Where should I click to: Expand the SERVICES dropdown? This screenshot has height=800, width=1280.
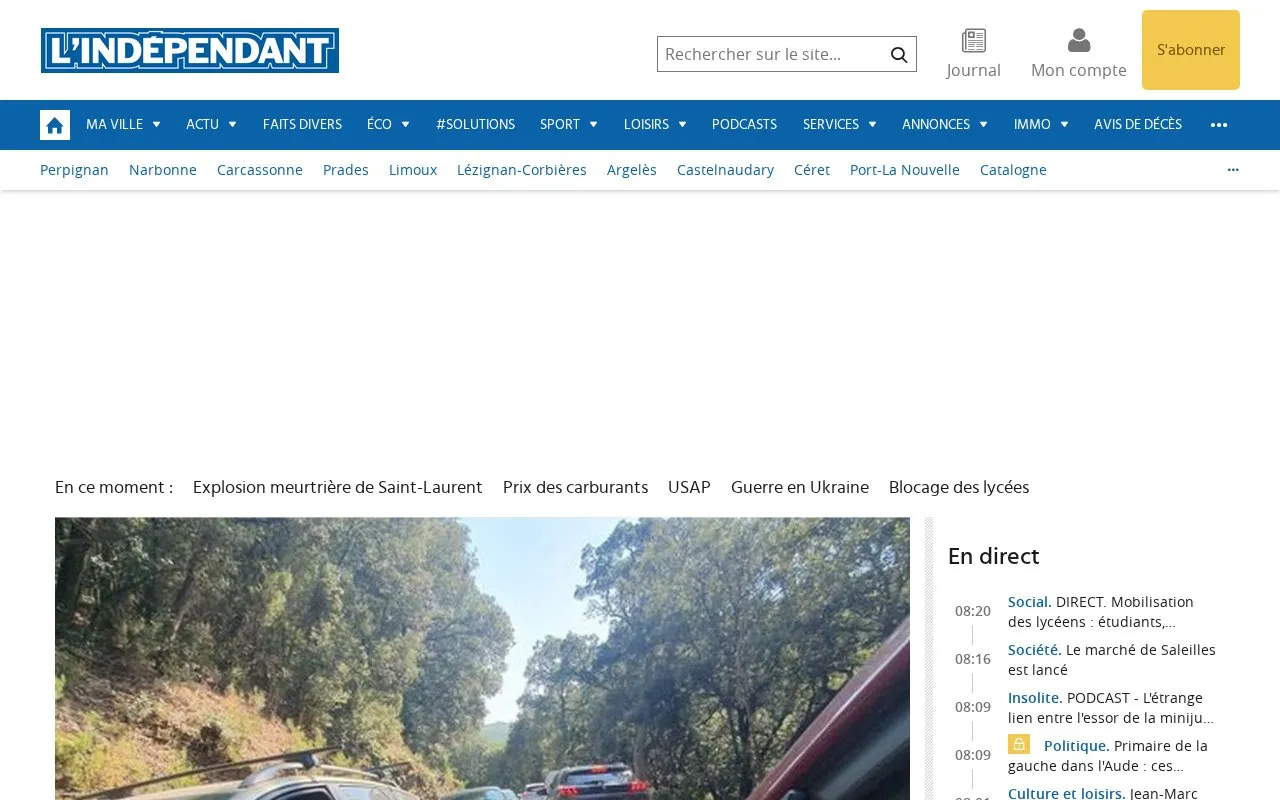pyautogui.click(x=839, y=125)
